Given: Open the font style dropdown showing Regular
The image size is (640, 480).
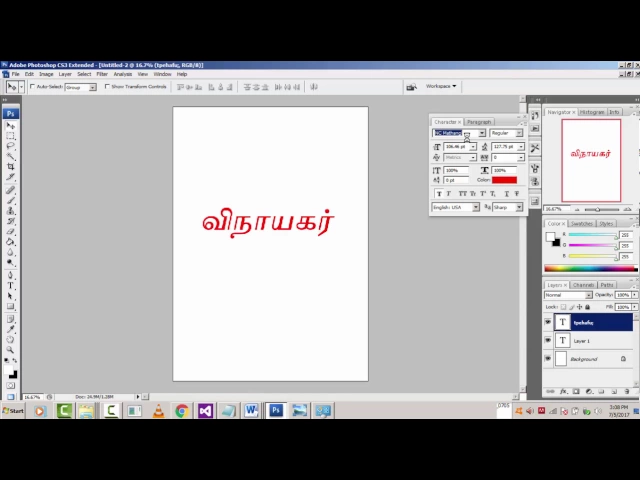Looking at the screenshot, I should coord(506,133).
